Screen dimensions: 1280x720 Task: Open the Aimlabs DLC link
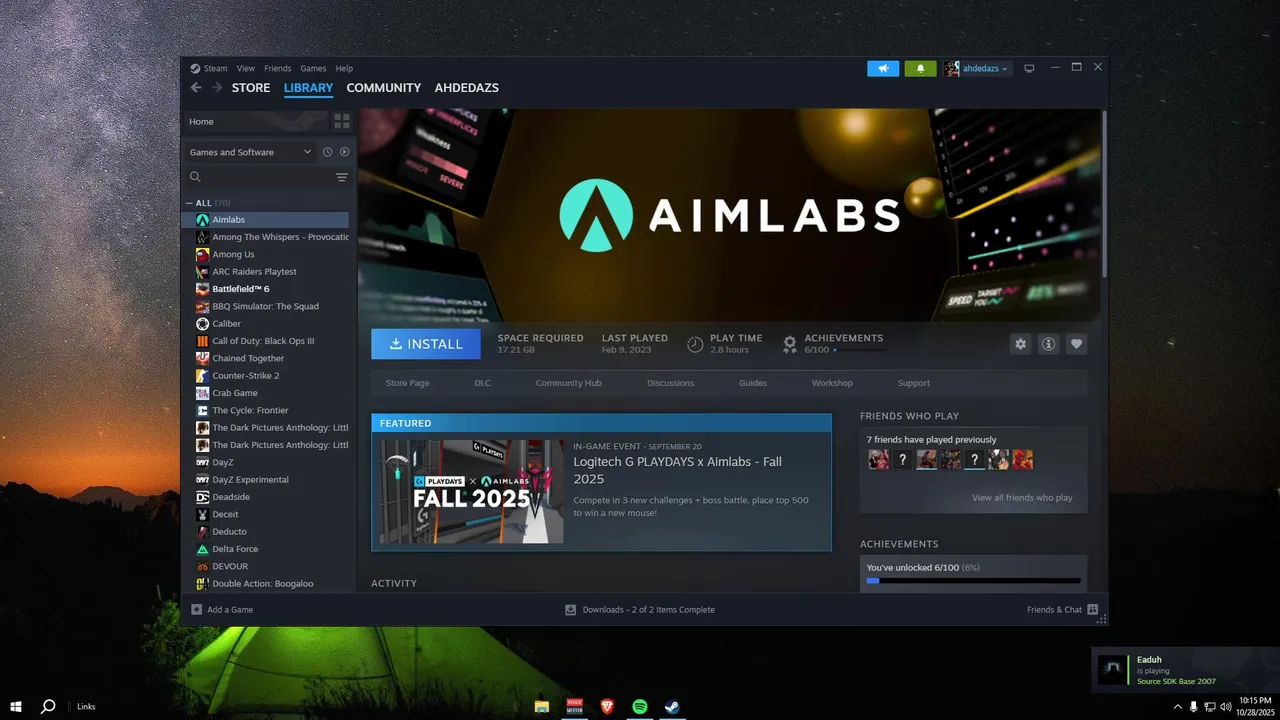pyautogui.click(x=483, y=383)
